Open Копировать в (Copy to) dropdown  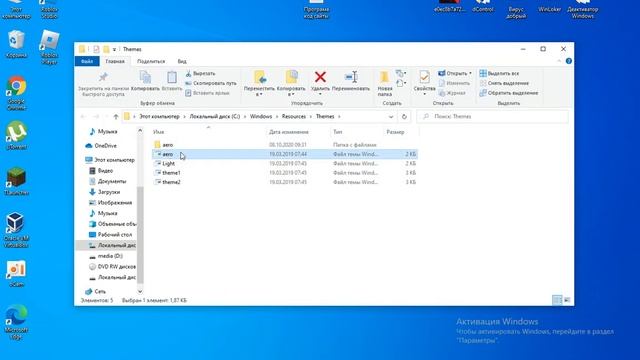(291, 94)
